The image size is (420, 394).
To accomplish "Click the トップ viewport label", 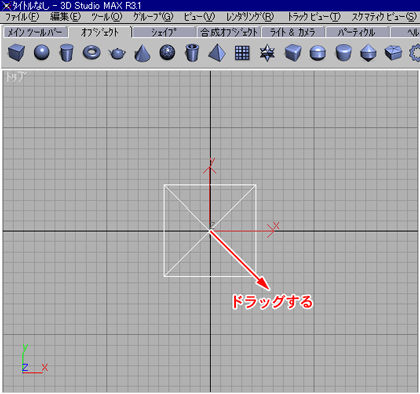I will pos(15,77).
